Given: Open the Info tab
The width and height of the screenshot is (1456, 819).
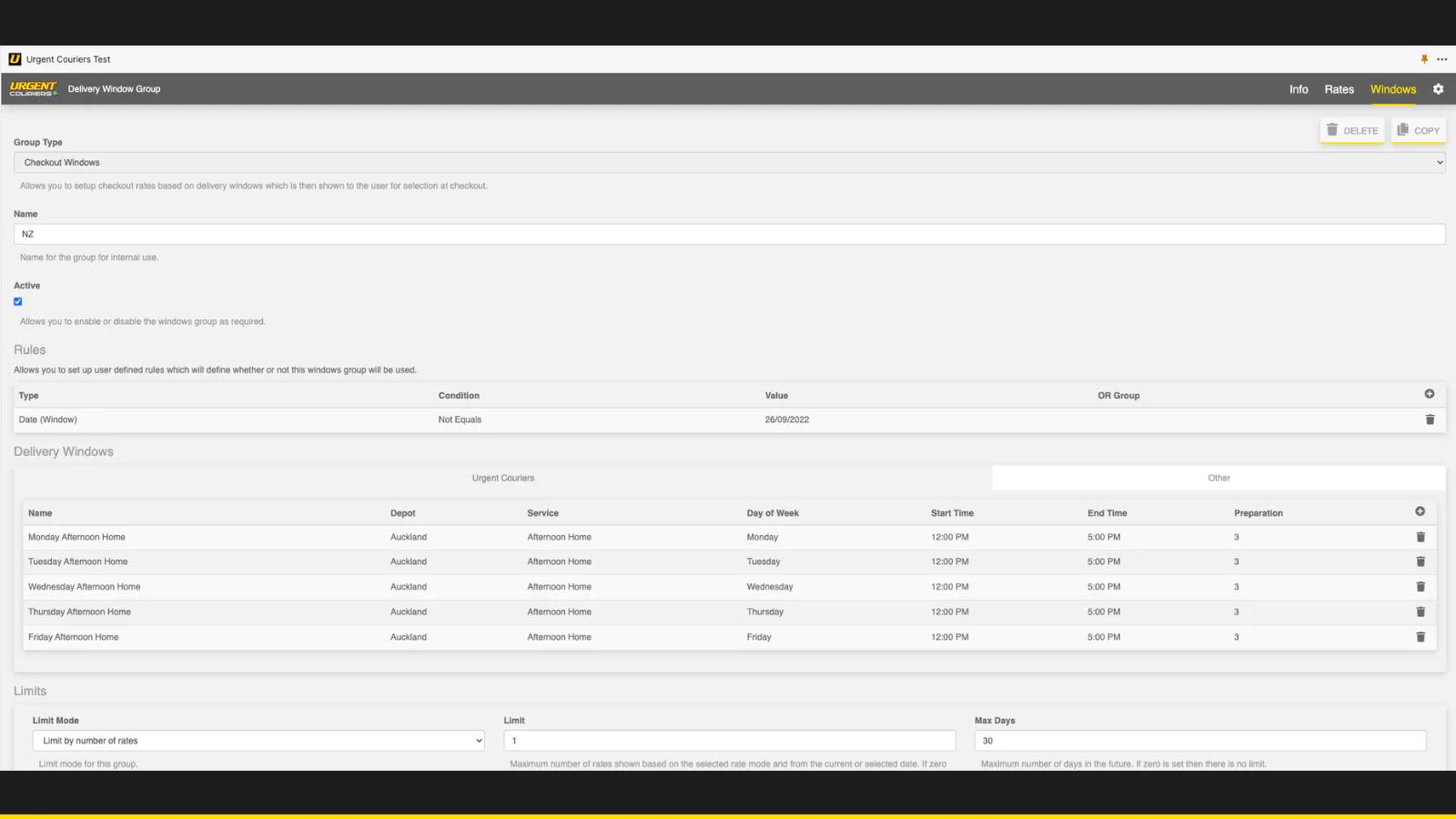Looking at the screenshot, I should (x=1299, y=89).
